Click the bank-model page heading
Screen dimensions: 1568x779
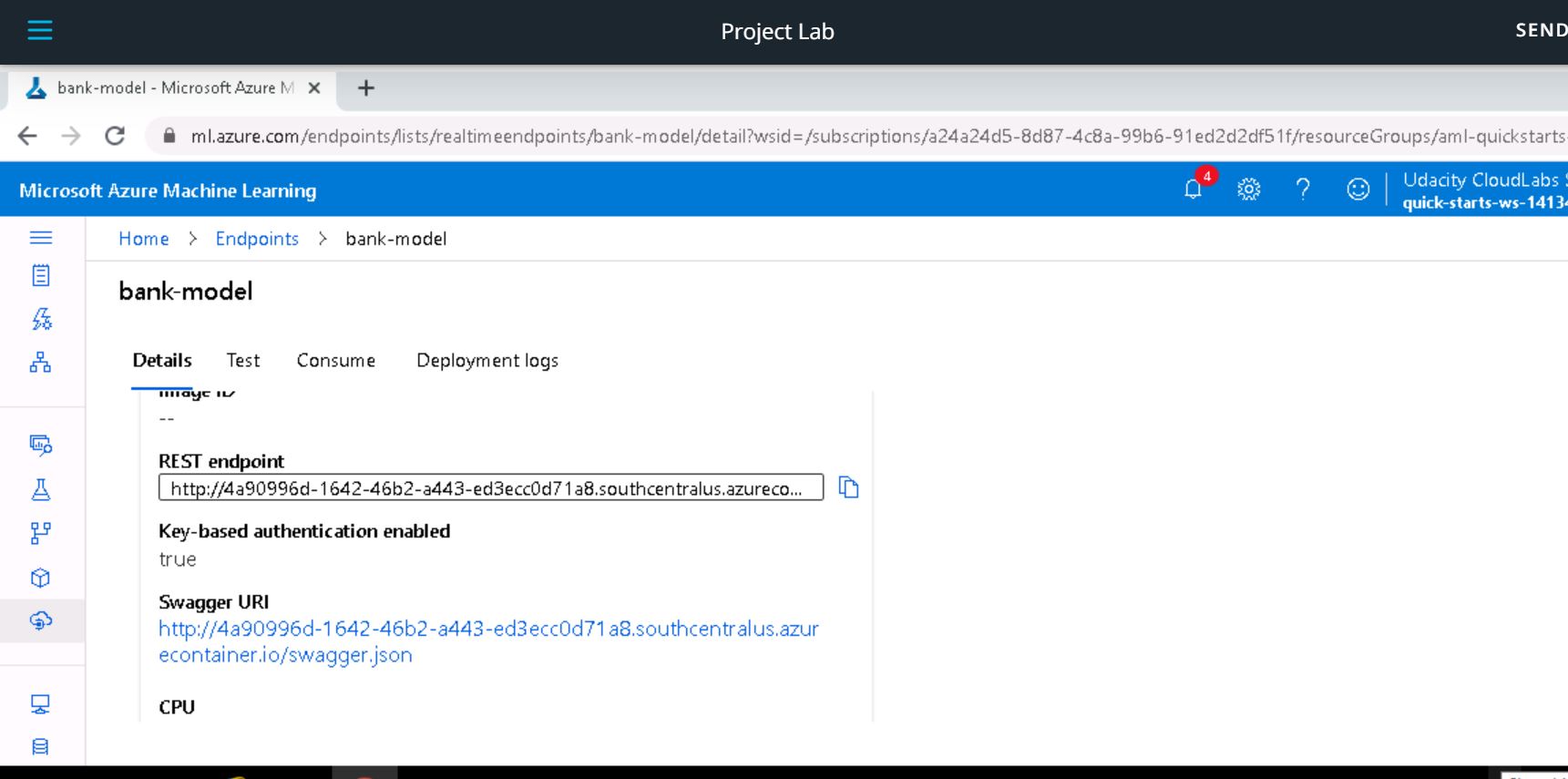click(186, 292)
